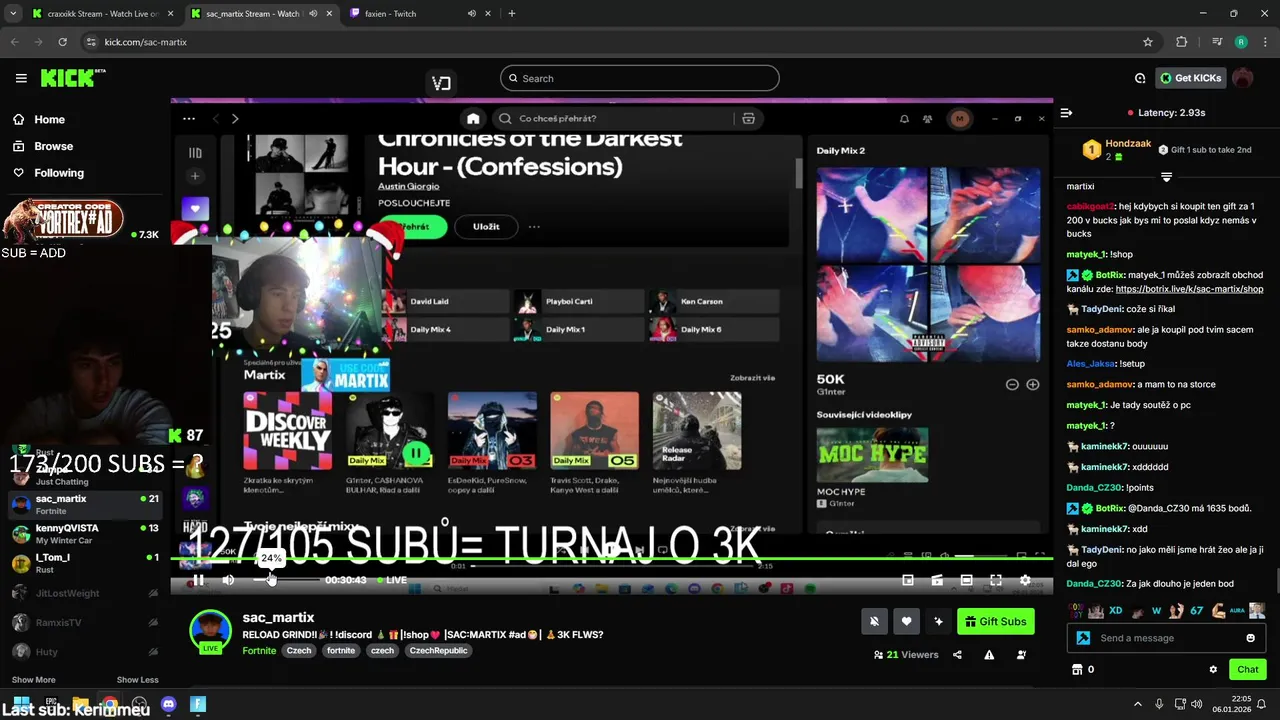The image size is (1280, 720).
Task: Open File Explorer from taskbar
Action: point(81,705)
